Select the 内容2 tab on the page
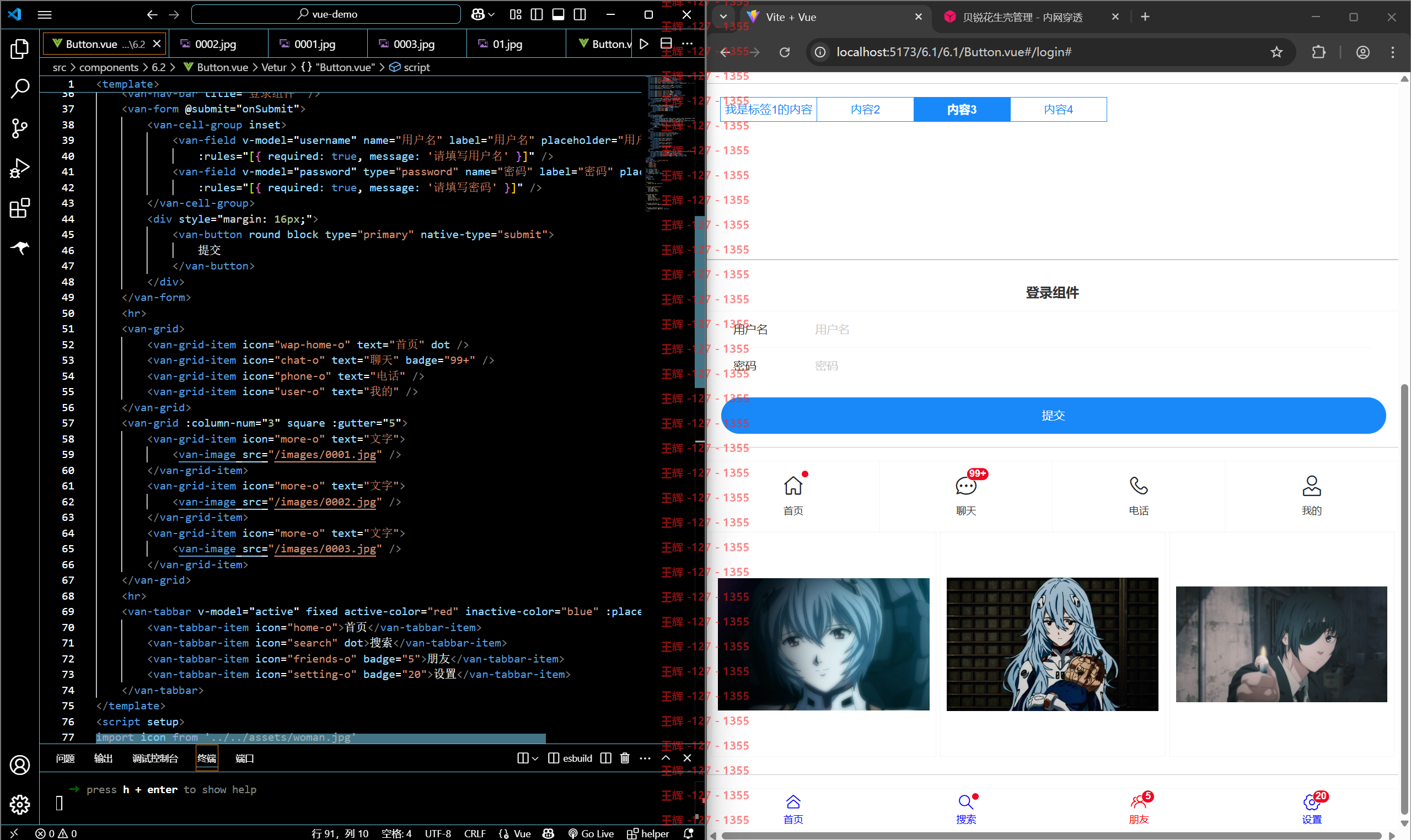This screenshot has width=1411, height=840. coord(865,109)
